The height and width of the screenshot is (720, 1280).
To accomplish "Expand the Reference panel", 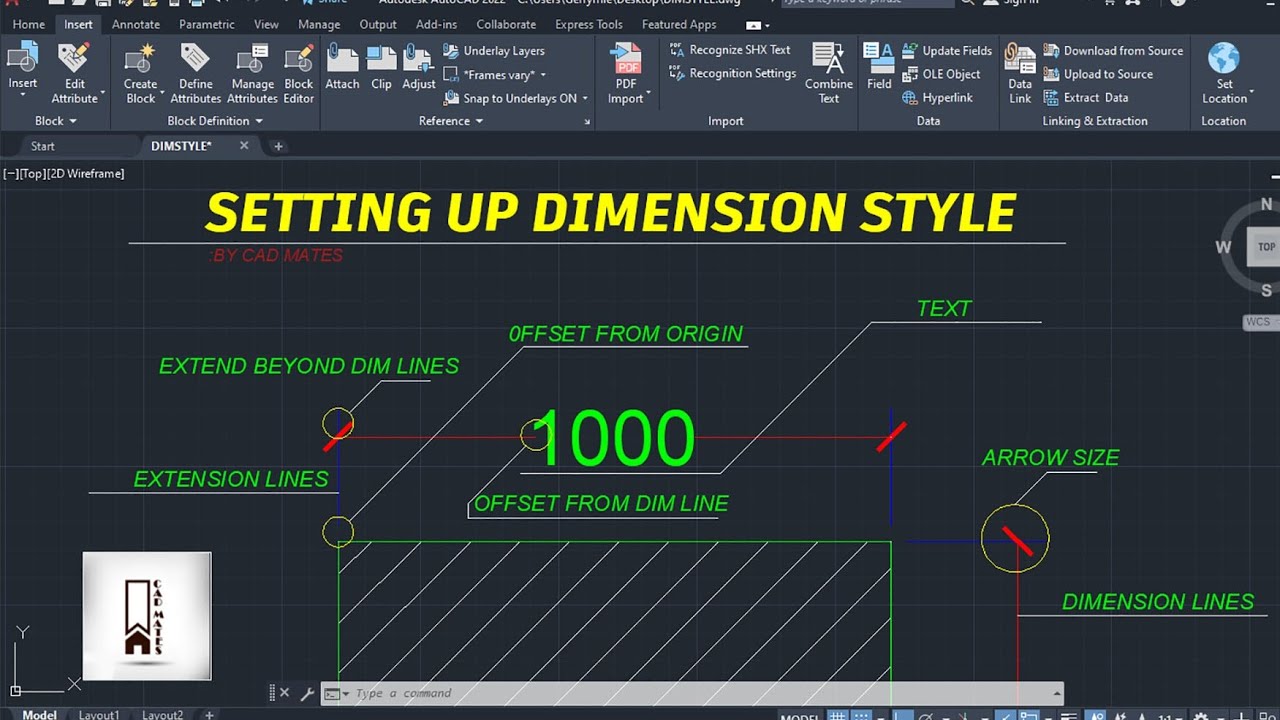I will coord(451,121).
